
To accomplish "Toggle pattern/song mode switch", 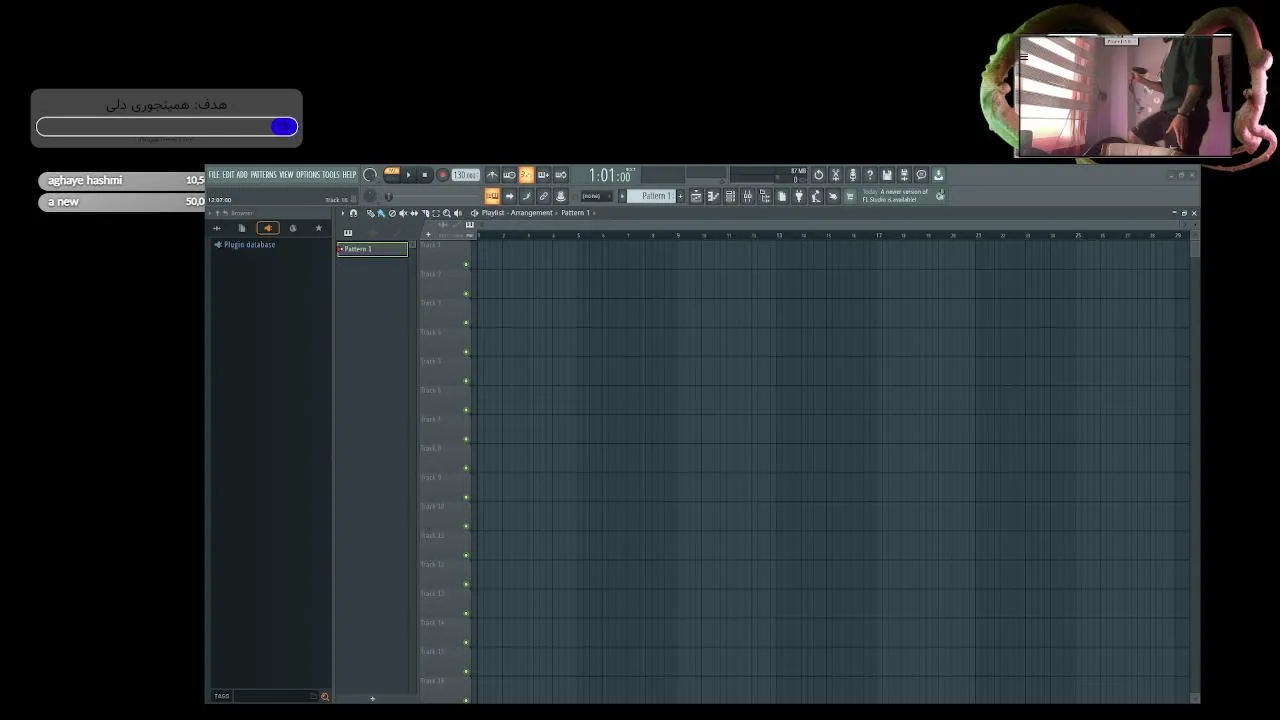I will 392,174.
